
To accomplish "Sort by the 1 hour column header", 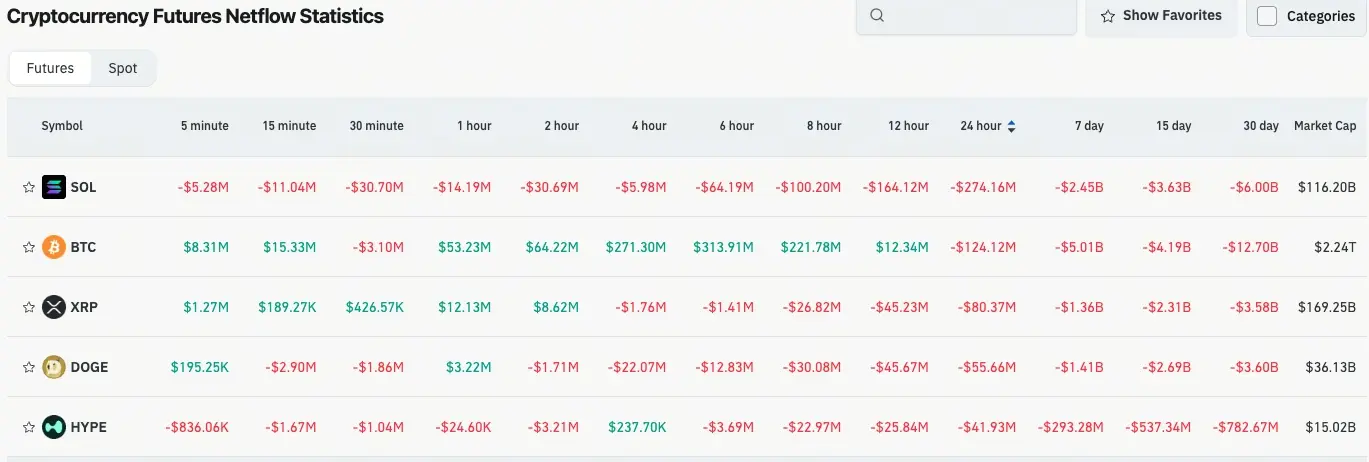I will click(x=474, y=126).
